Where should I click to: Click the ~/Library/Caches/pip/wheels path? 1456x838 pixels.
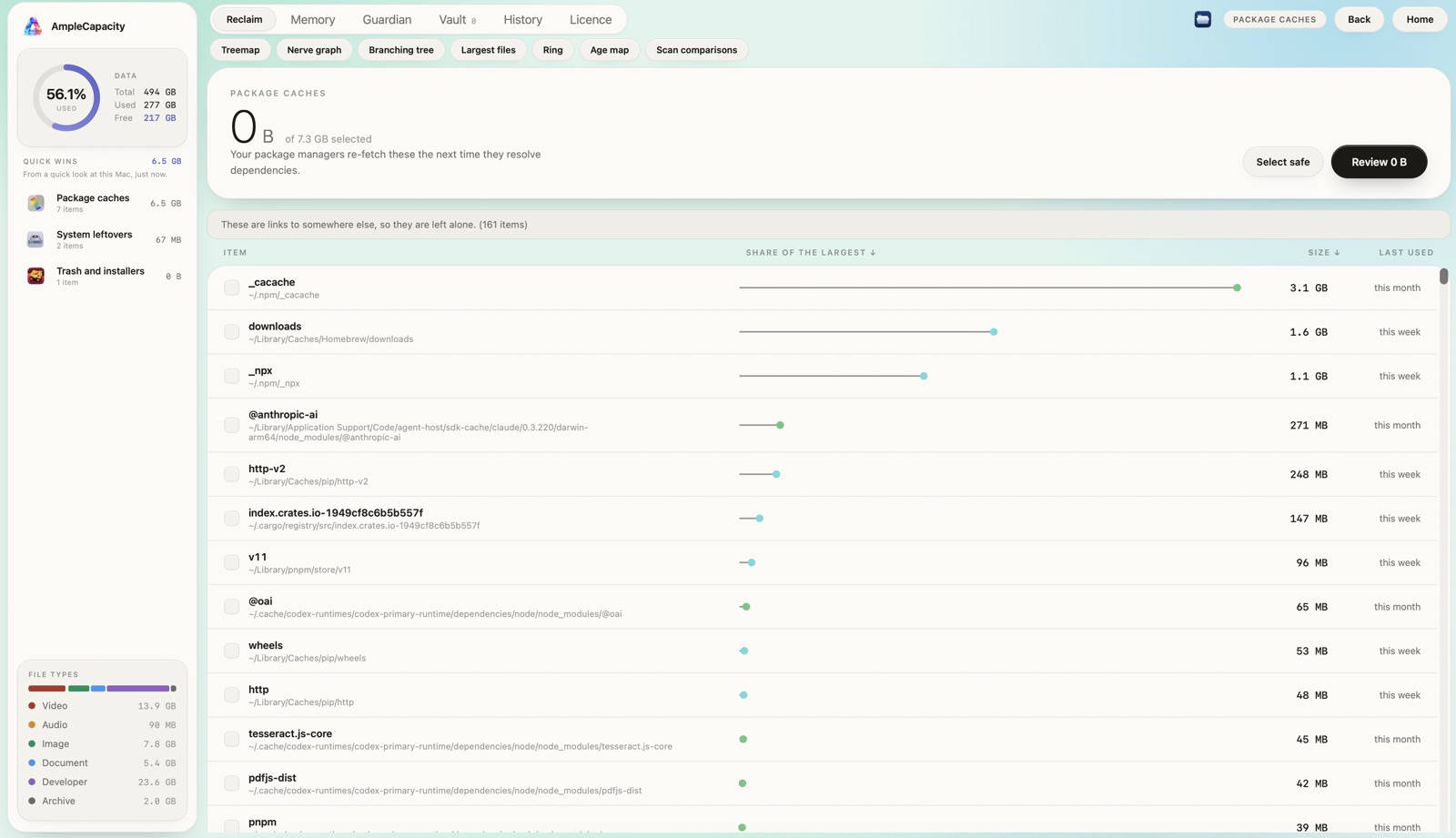click(307, 659)
